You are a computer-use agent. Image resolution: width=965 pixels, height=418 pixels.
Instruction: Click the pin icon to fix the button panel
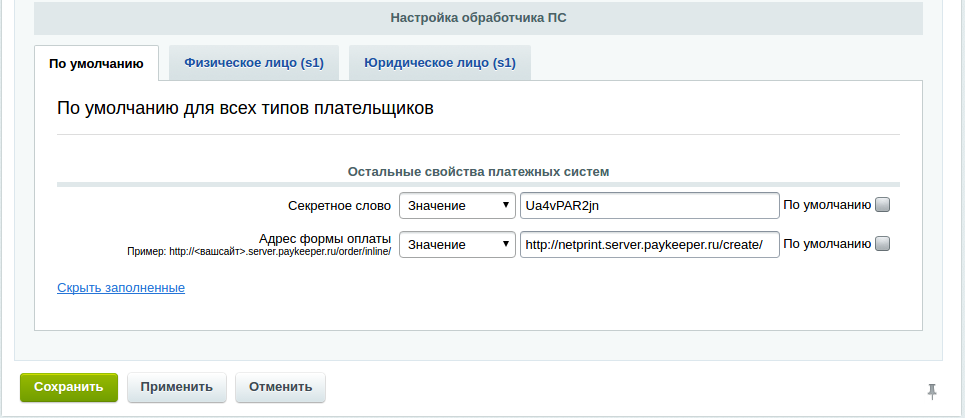932,389
